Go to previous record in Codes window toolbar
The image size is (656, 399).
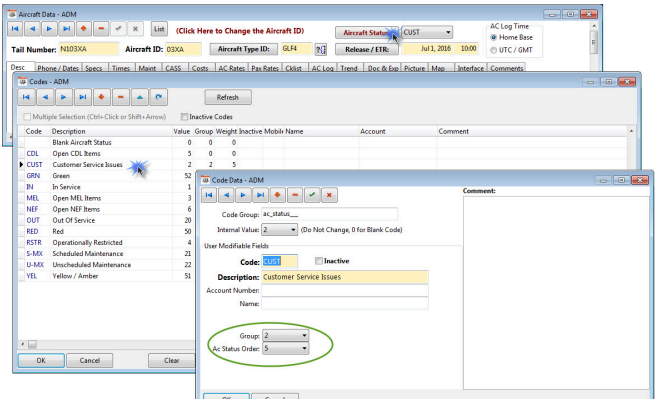click(45, 97)
